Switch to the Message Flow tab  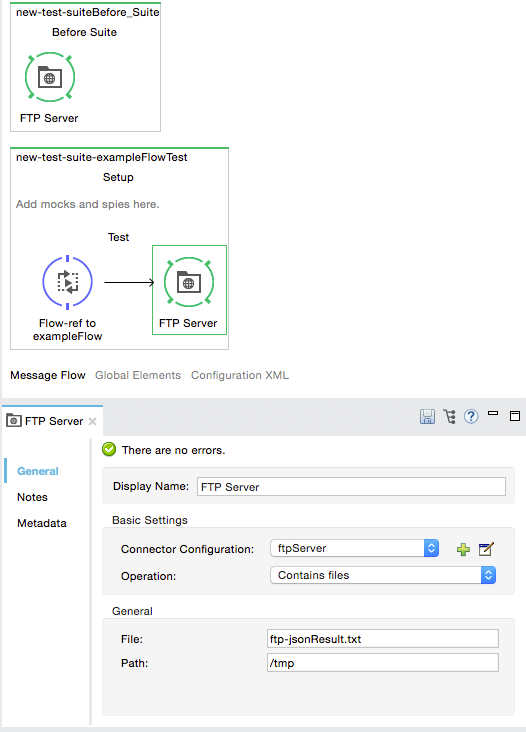[x=48, y=375]
